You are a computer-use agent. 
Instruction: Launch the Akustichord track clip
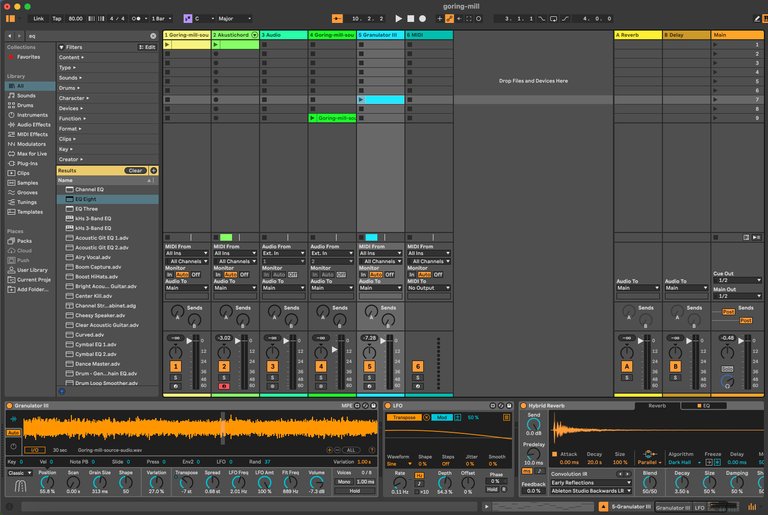pos(216,45)
